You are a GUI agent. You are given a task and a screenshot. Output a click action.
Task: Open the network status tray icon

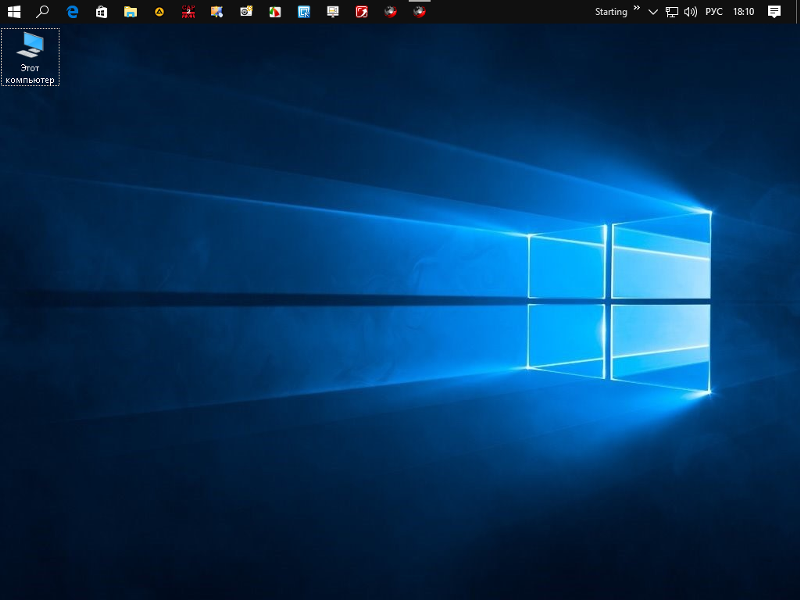[x=671, y=12]
